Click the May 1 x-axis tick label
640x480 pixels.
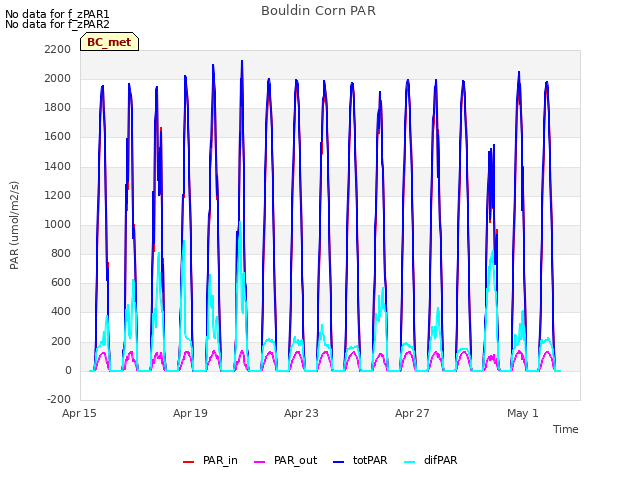(523, 413)
